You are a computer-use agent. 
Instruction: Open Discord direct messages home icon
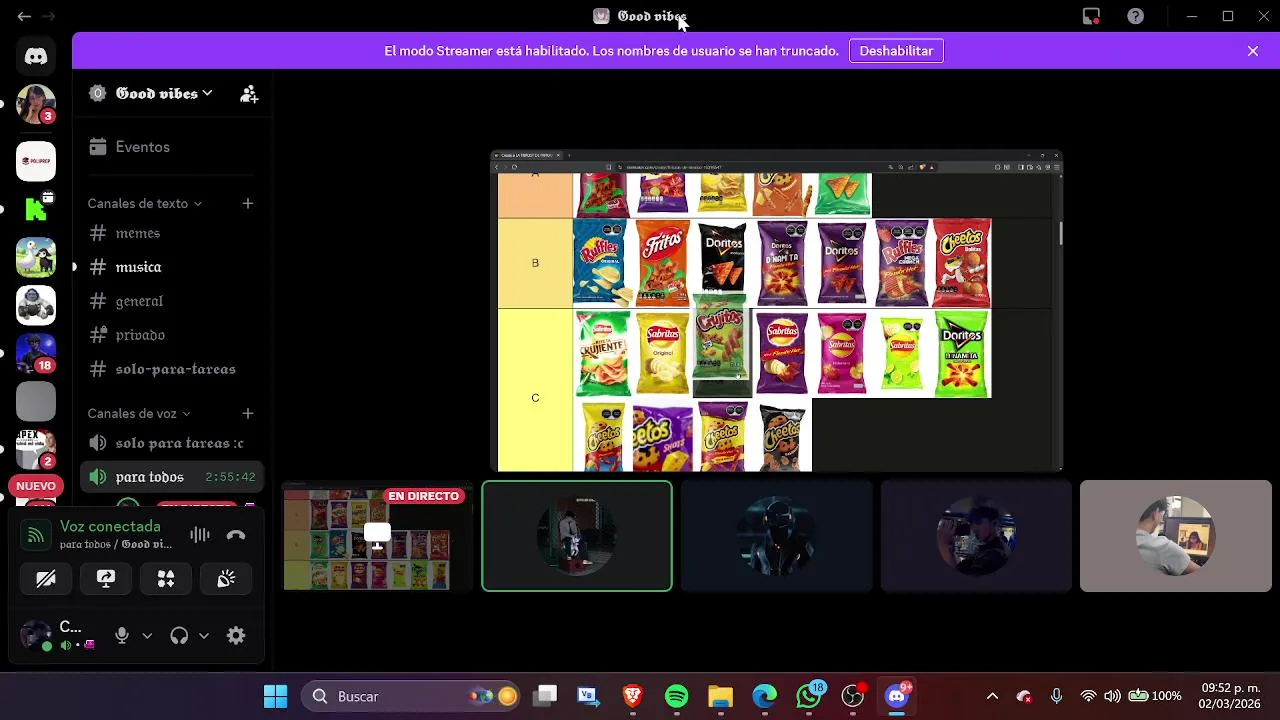point(36,57)
